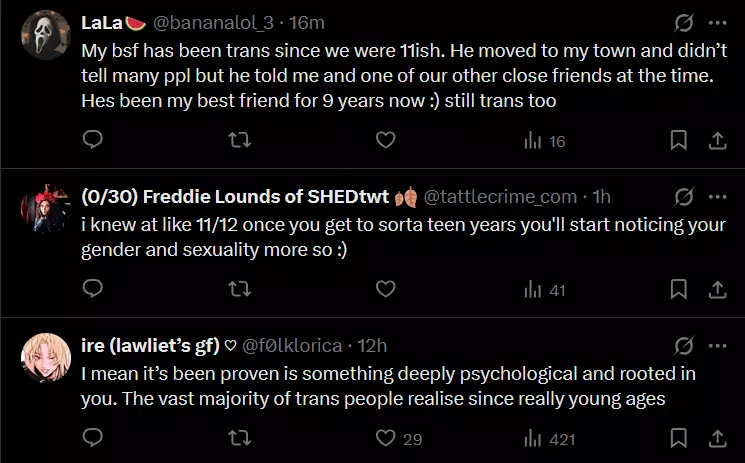Reply to LaLa's tweet
The image size is (745, 463).
click(x=92, y=141)
